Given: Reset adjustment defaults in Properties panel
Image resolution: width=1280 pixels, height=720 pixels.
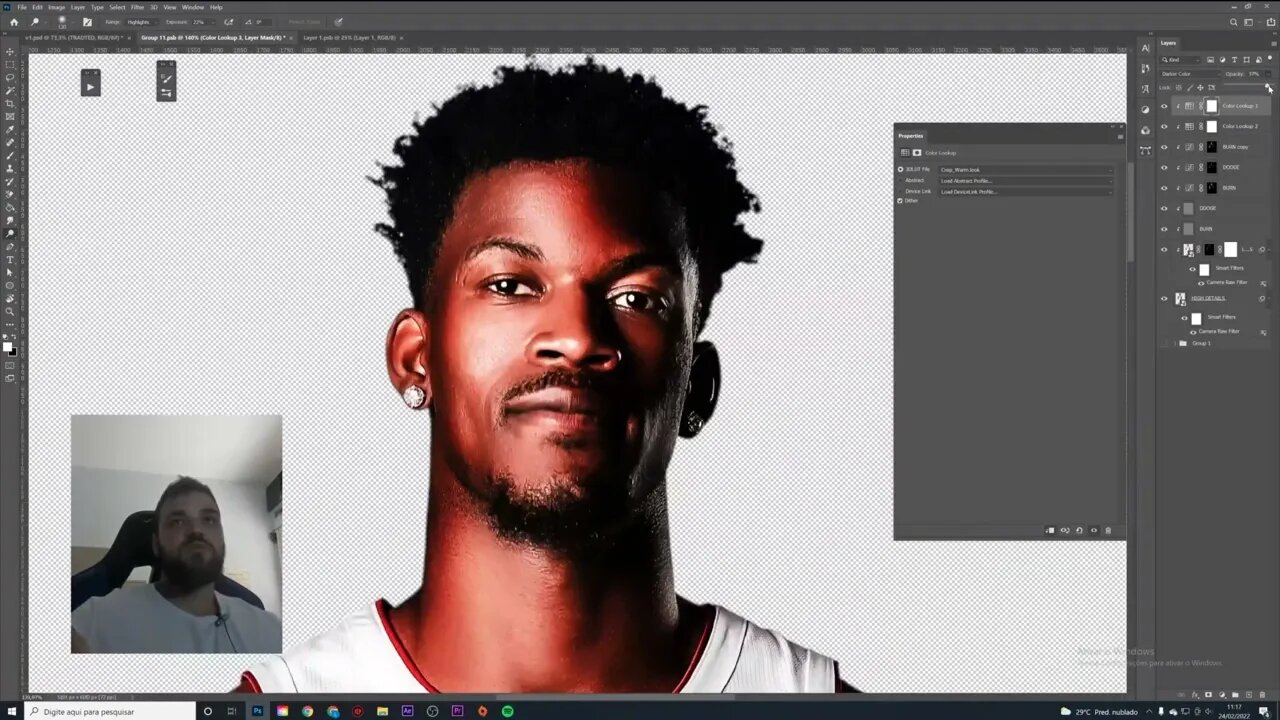Looking at the screenshot, I should (1079, 530).
